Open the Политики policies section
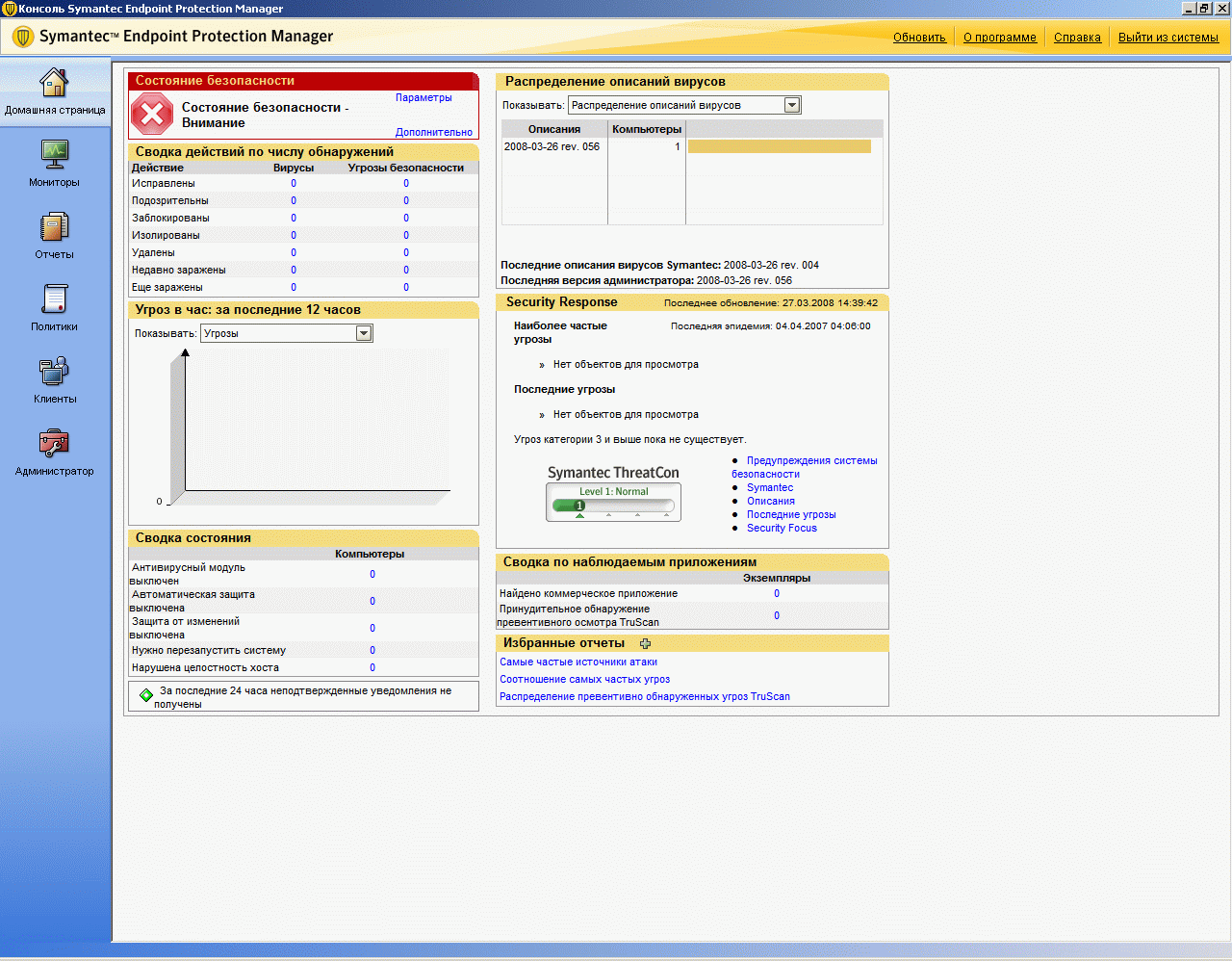 point(54,308)
